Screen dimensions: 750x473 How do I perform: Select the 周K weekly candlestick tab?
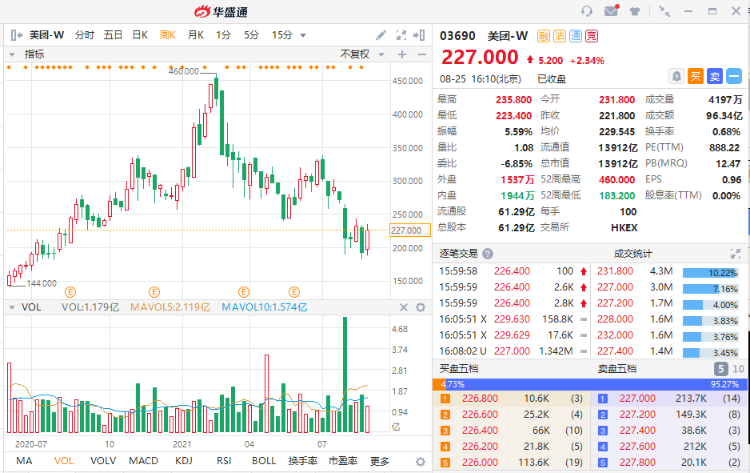tap(167, 35)
